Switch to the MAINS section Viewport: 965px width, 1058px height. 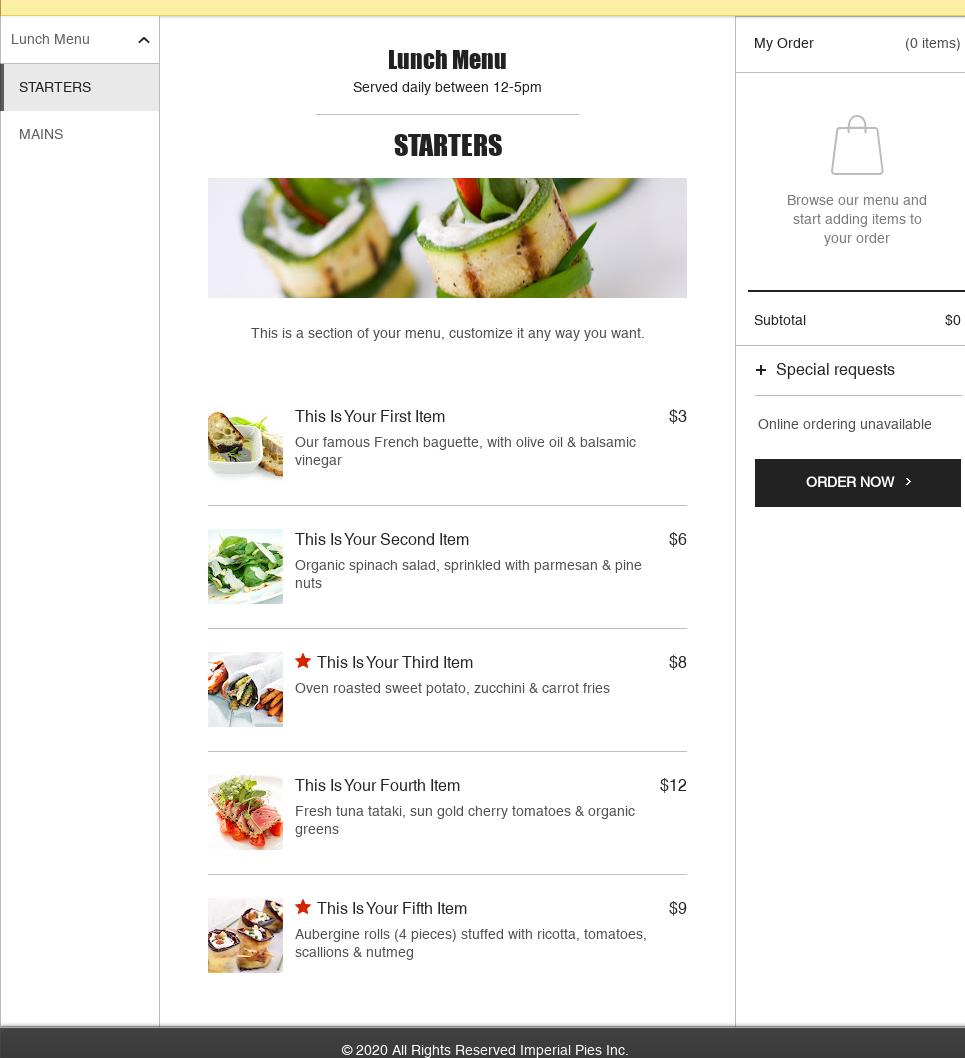pyautogui.click(x=80, y=134)
